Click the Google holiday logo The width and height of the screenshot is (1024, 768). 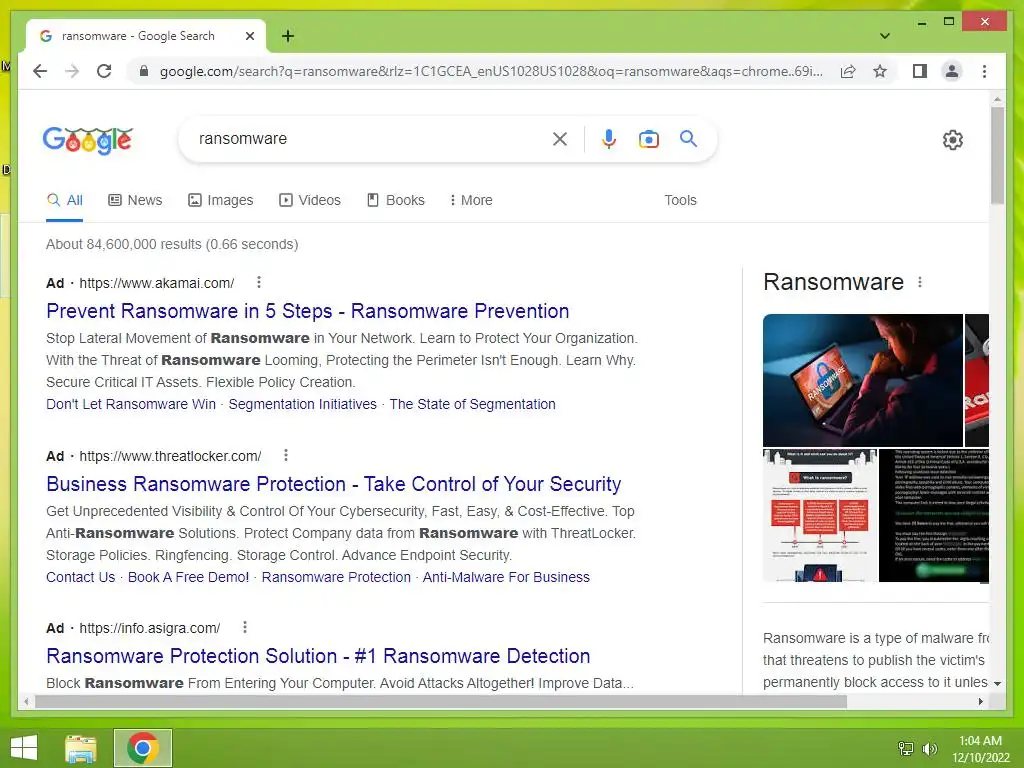click(x=88, y=140)
